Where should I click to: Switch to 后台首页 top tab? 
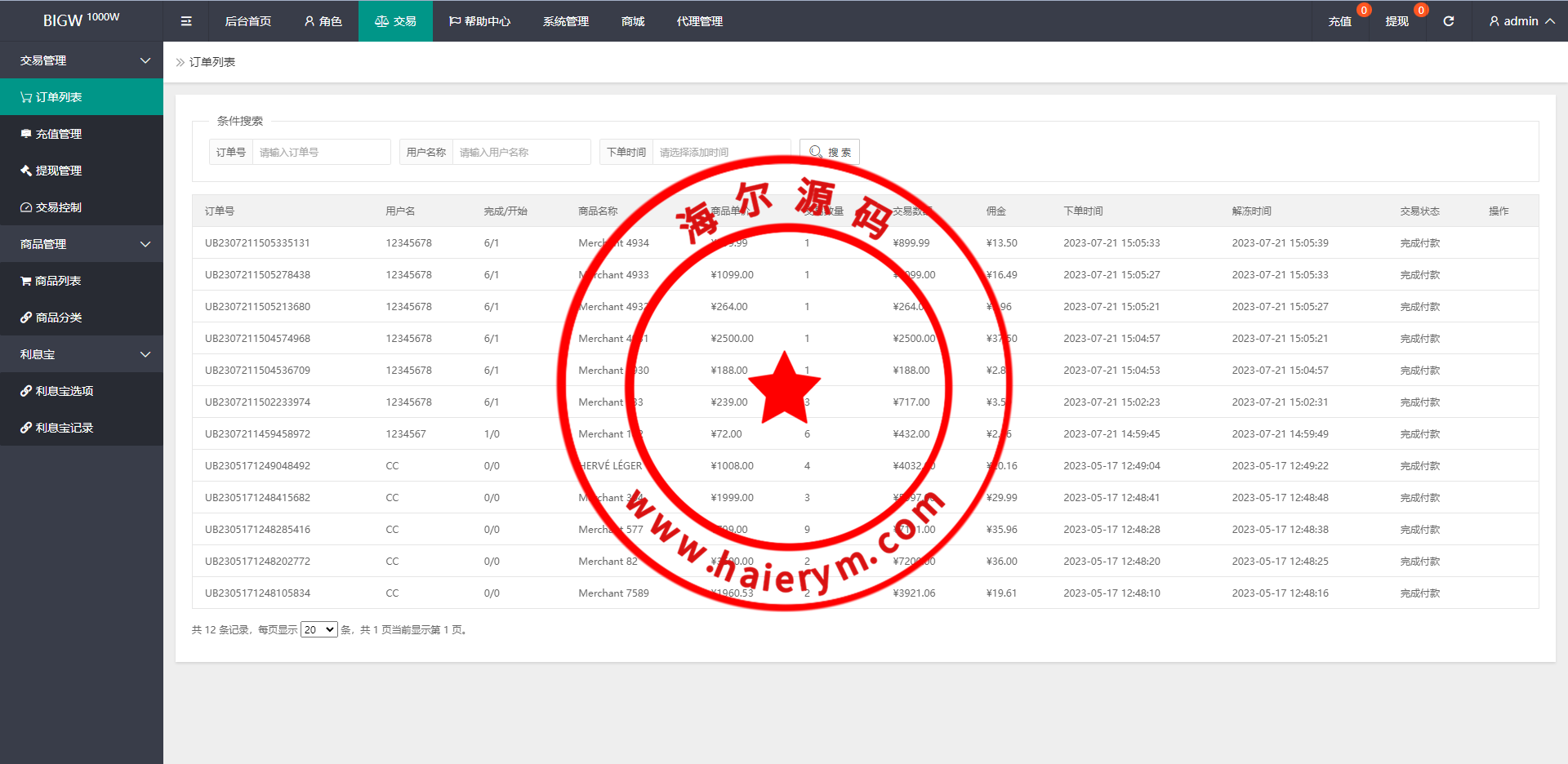coord(247,21)
